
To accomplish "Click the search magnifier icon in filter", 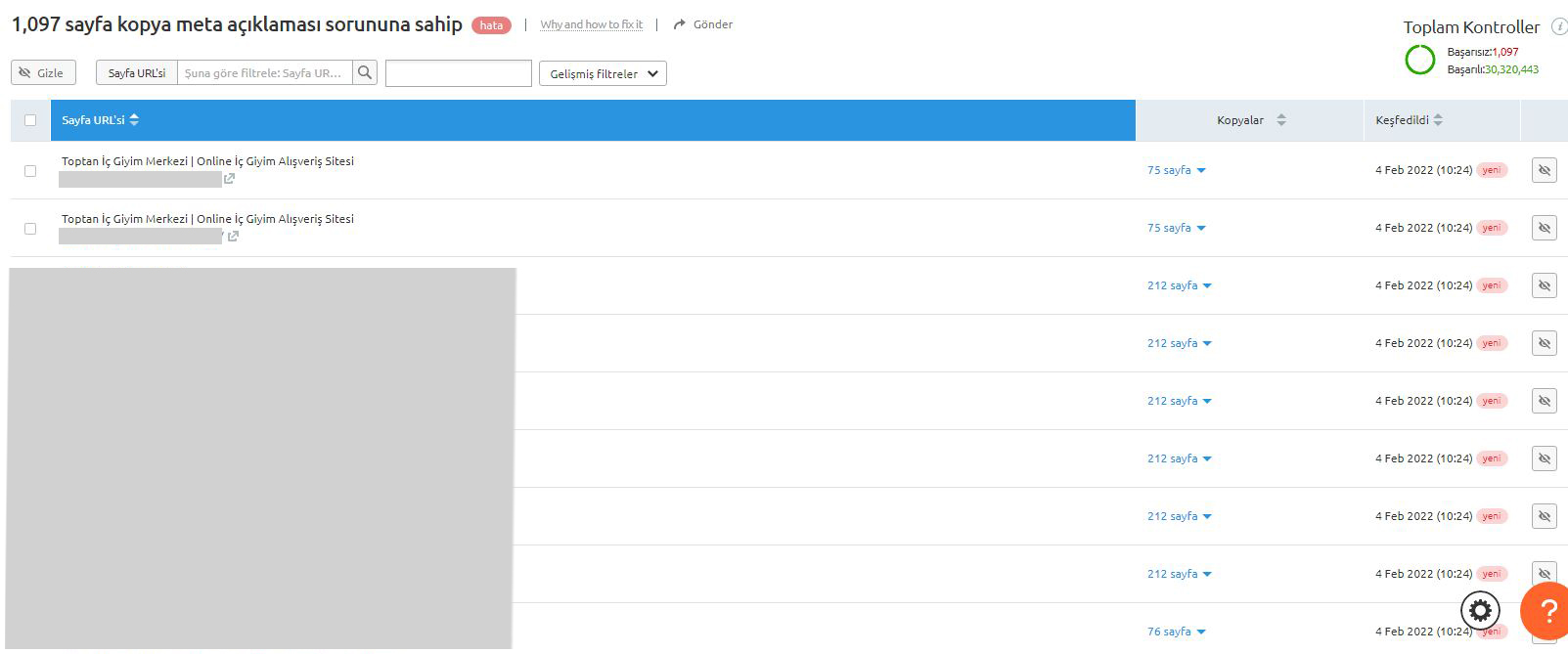I will pyautogui.click(x=365, y=72).
